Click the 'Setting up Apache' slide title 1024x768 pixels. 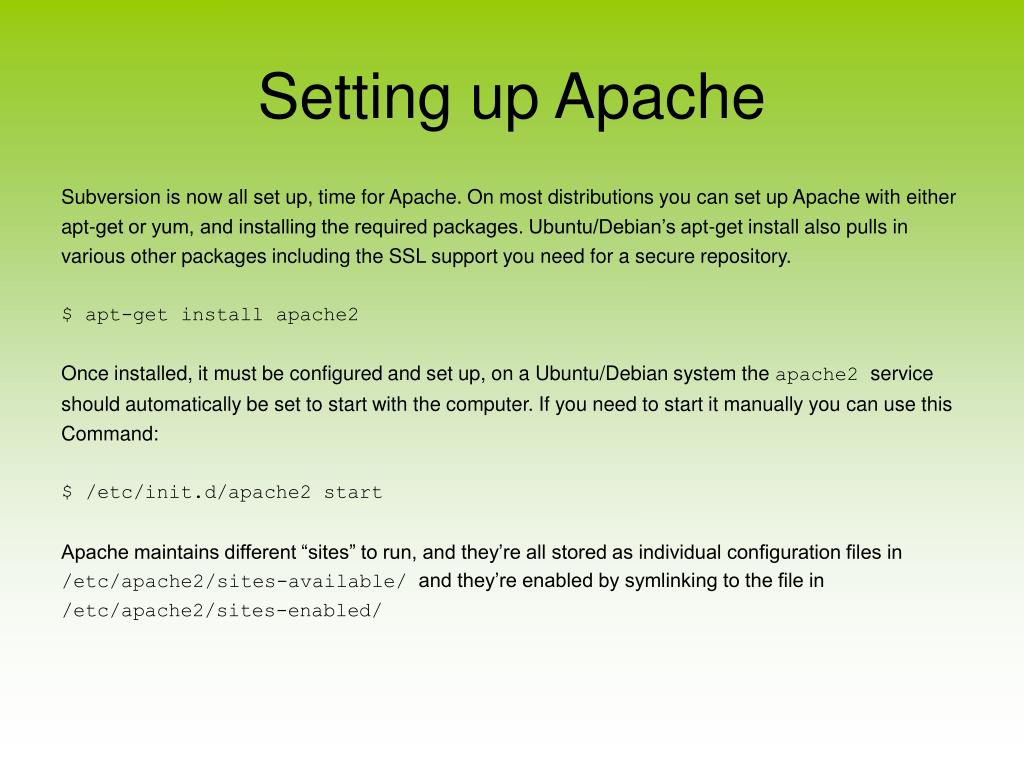coord(511,97)
